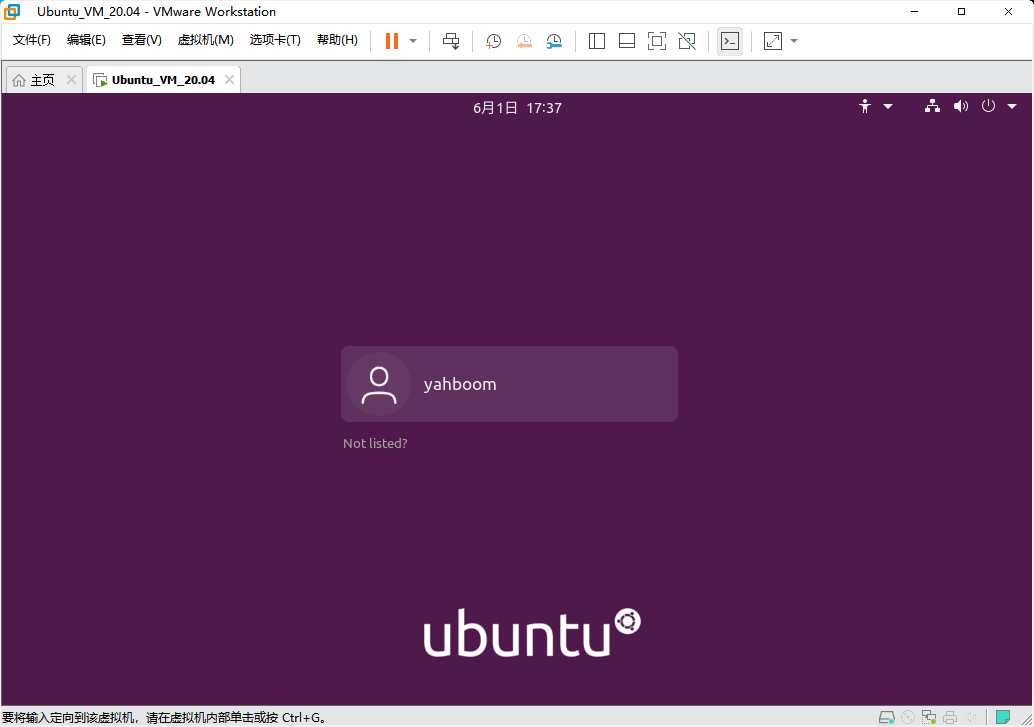
Task: Click the home icon on 主页 tab
Action: click(x=19, y=80)
